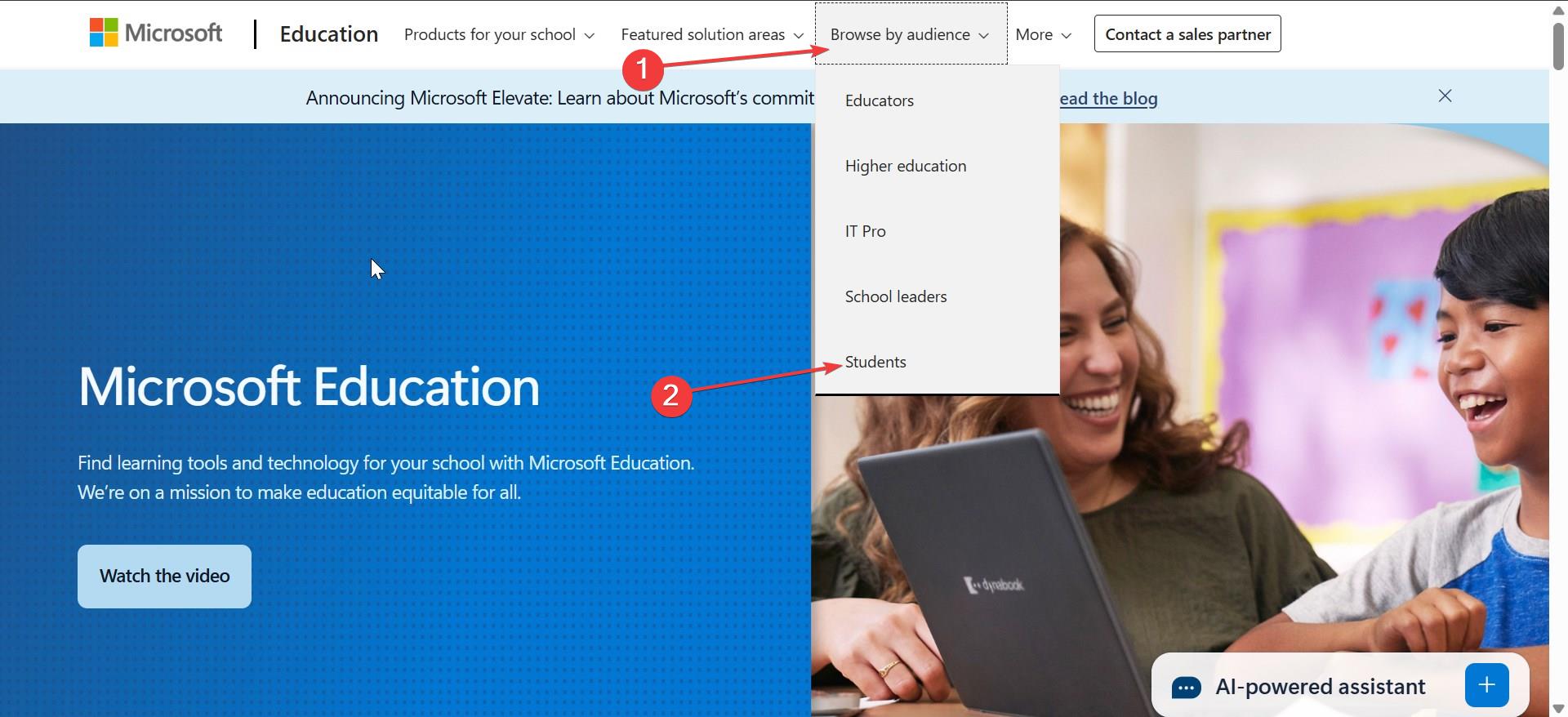Choose IT Pro in the dropdown

pyautogui.click(x=937, y=231)
